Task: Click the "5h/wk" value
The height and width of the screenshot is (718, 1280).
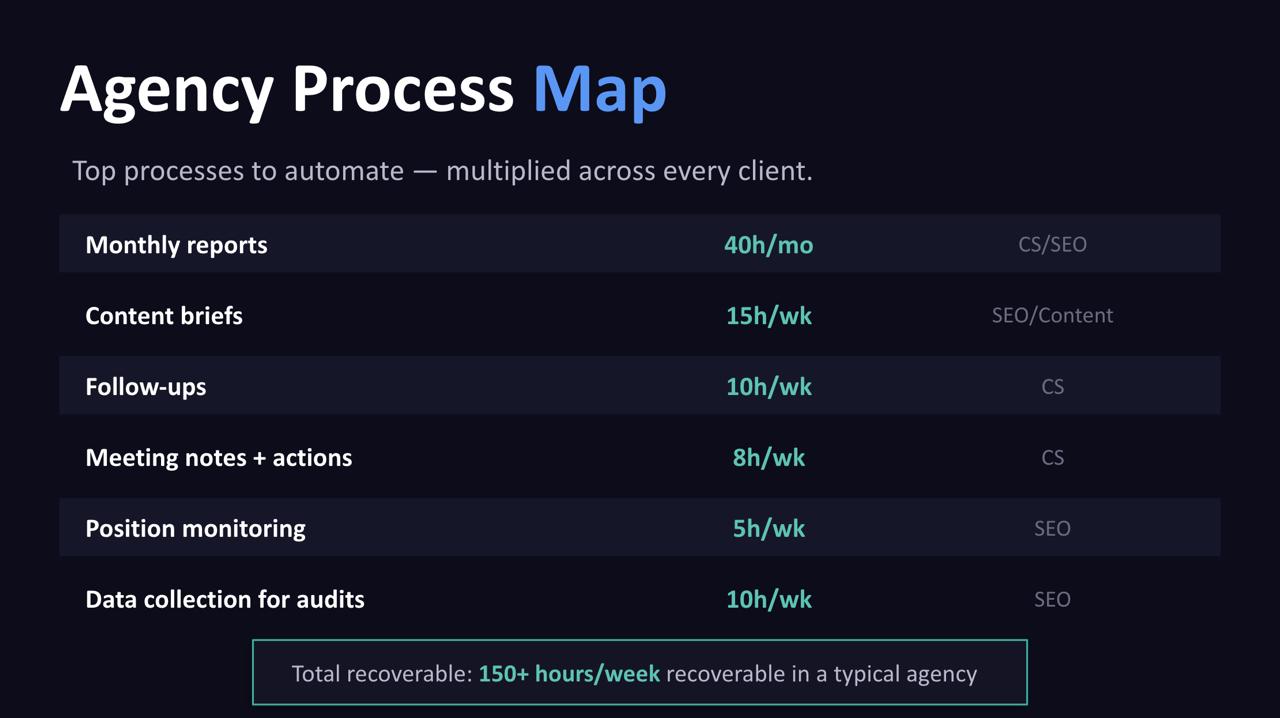Action: pyautogui.click(x=768, y=529)
